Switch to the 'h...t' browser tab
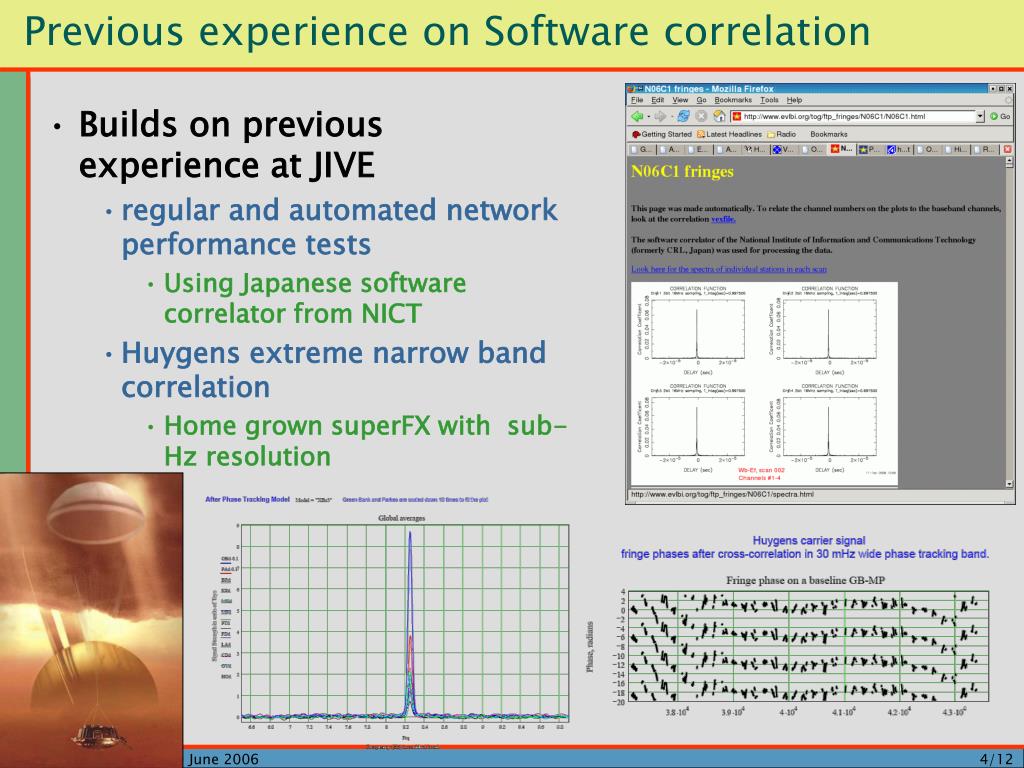 click(x=899, y=150)
